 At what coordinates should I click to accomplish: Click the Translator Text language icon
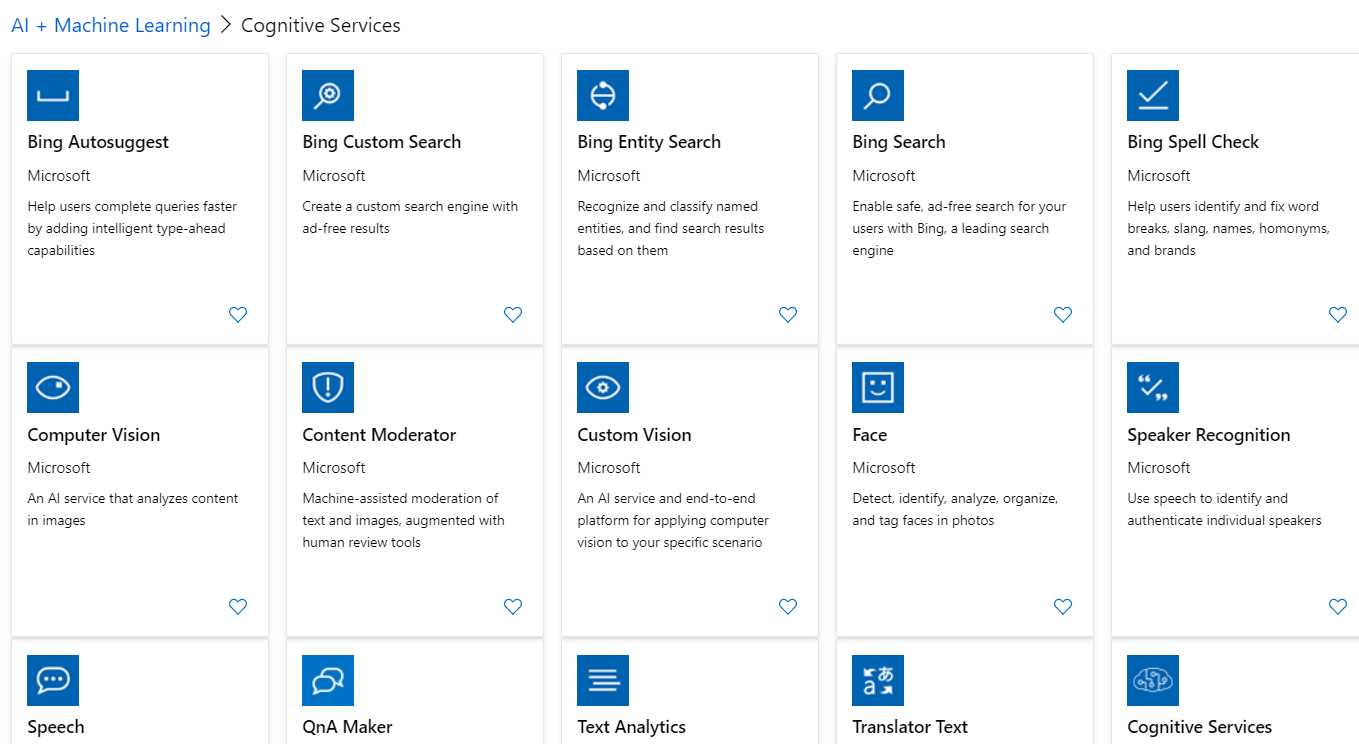(878, 679)
